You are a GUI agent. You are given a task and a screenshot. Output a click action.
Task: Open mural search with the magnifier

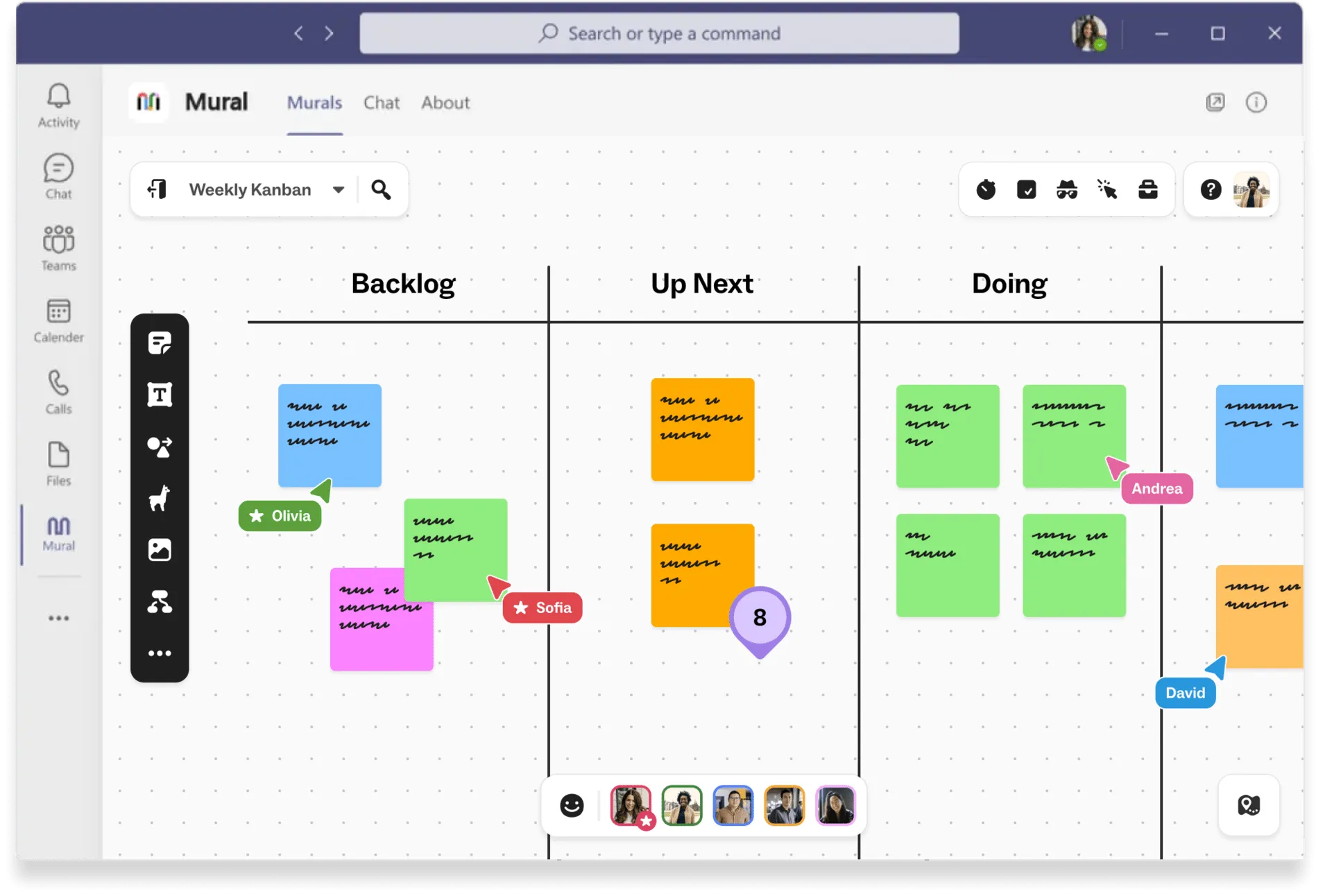(381, 189)
